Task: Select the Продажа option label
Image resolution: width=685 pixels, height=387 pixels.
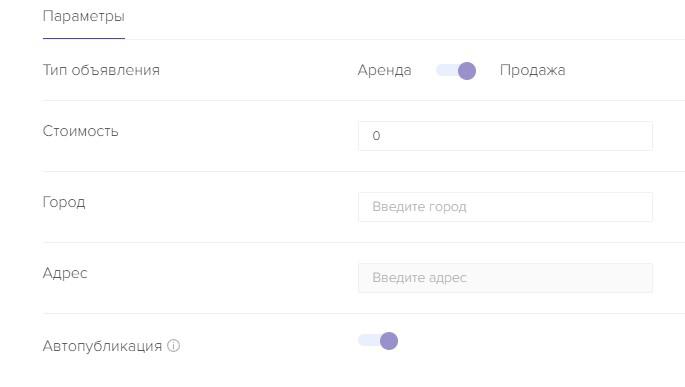Action: 532,70
